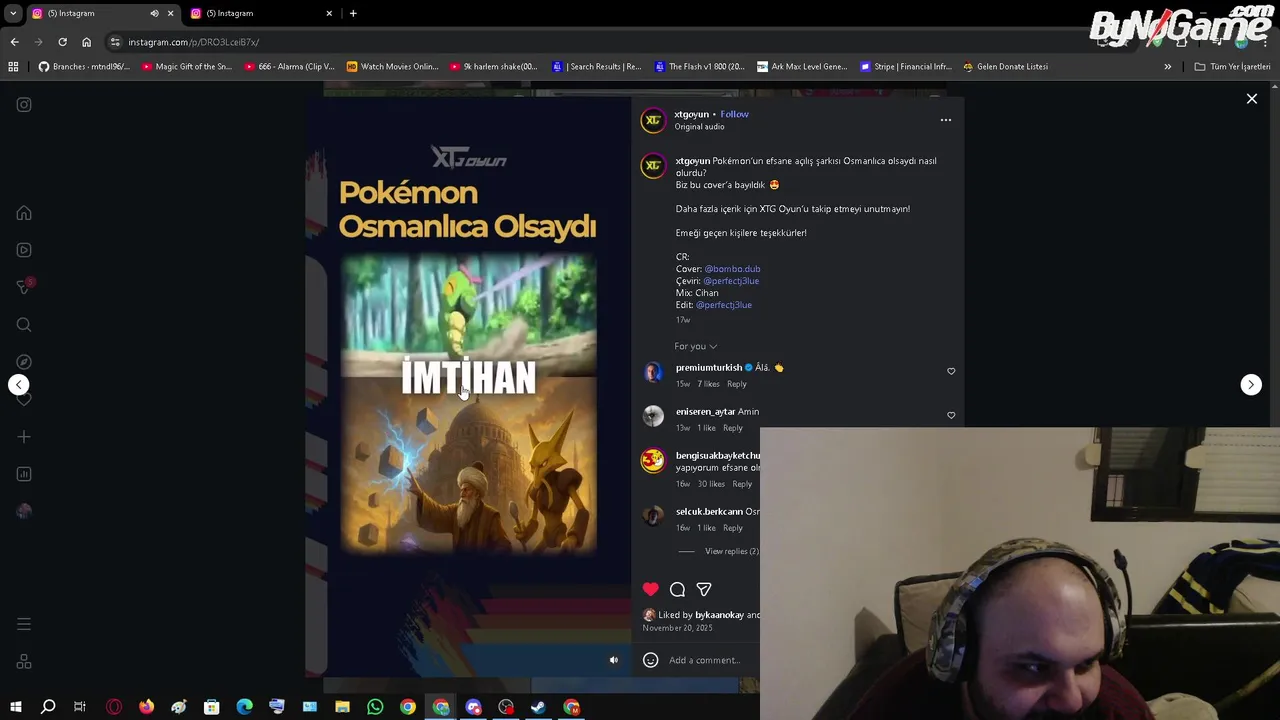
Task: Share the post via paper plane icon
Action: pyautogui.click(x=704, y=589)
